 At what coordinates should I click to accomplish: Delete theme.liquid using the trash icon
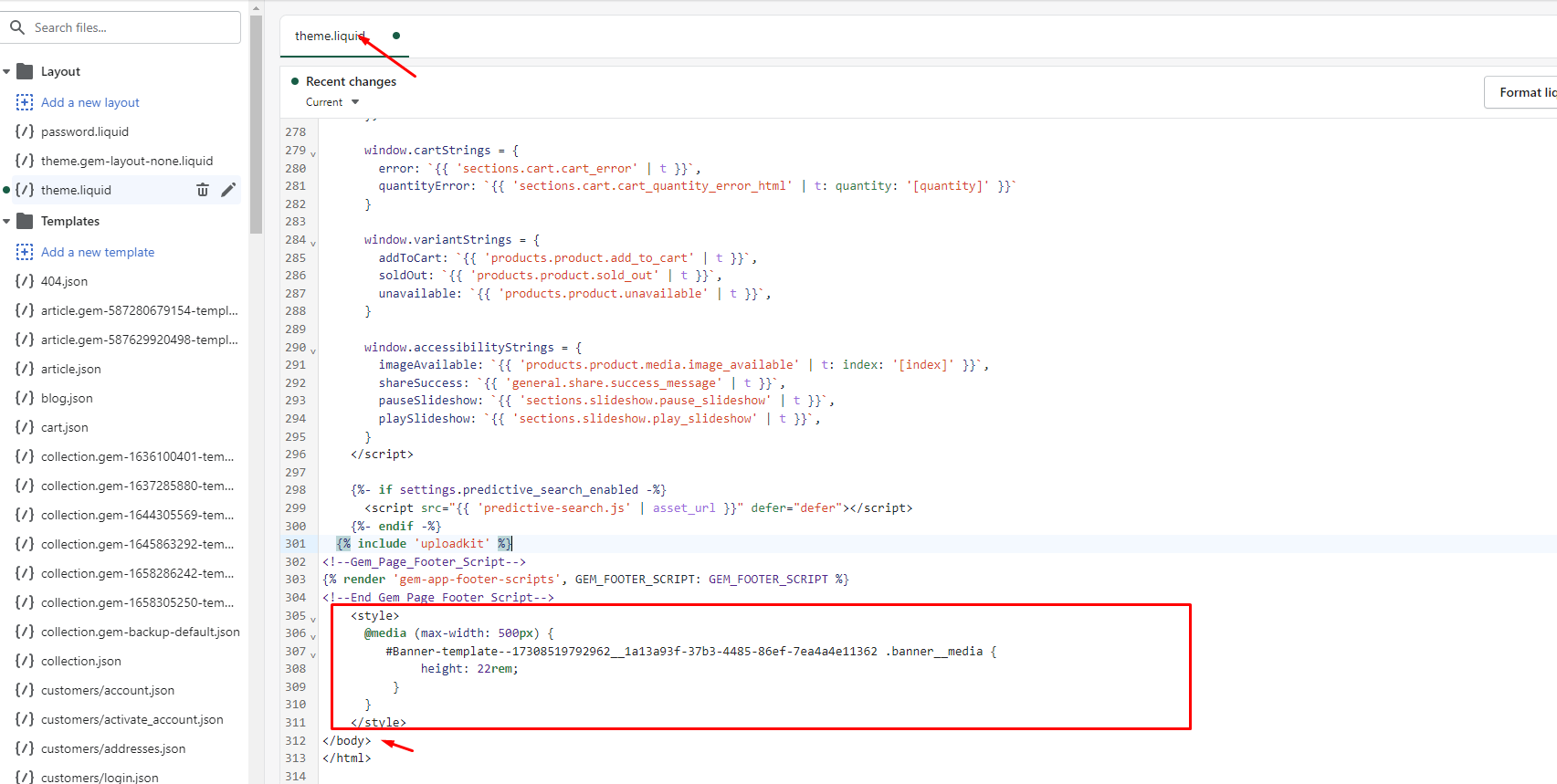(x=203, y=190)
